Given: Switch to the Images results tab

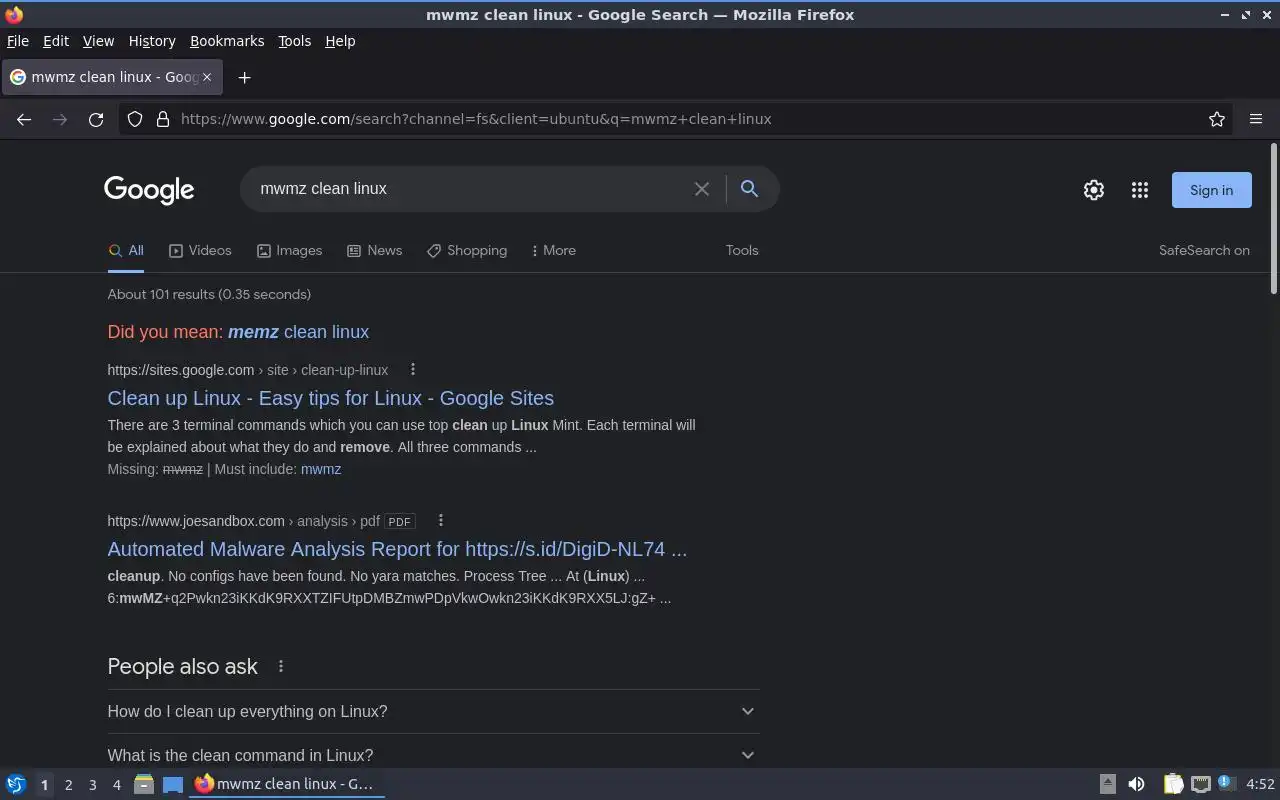Looking at the screenshot, I should [289, 251].
